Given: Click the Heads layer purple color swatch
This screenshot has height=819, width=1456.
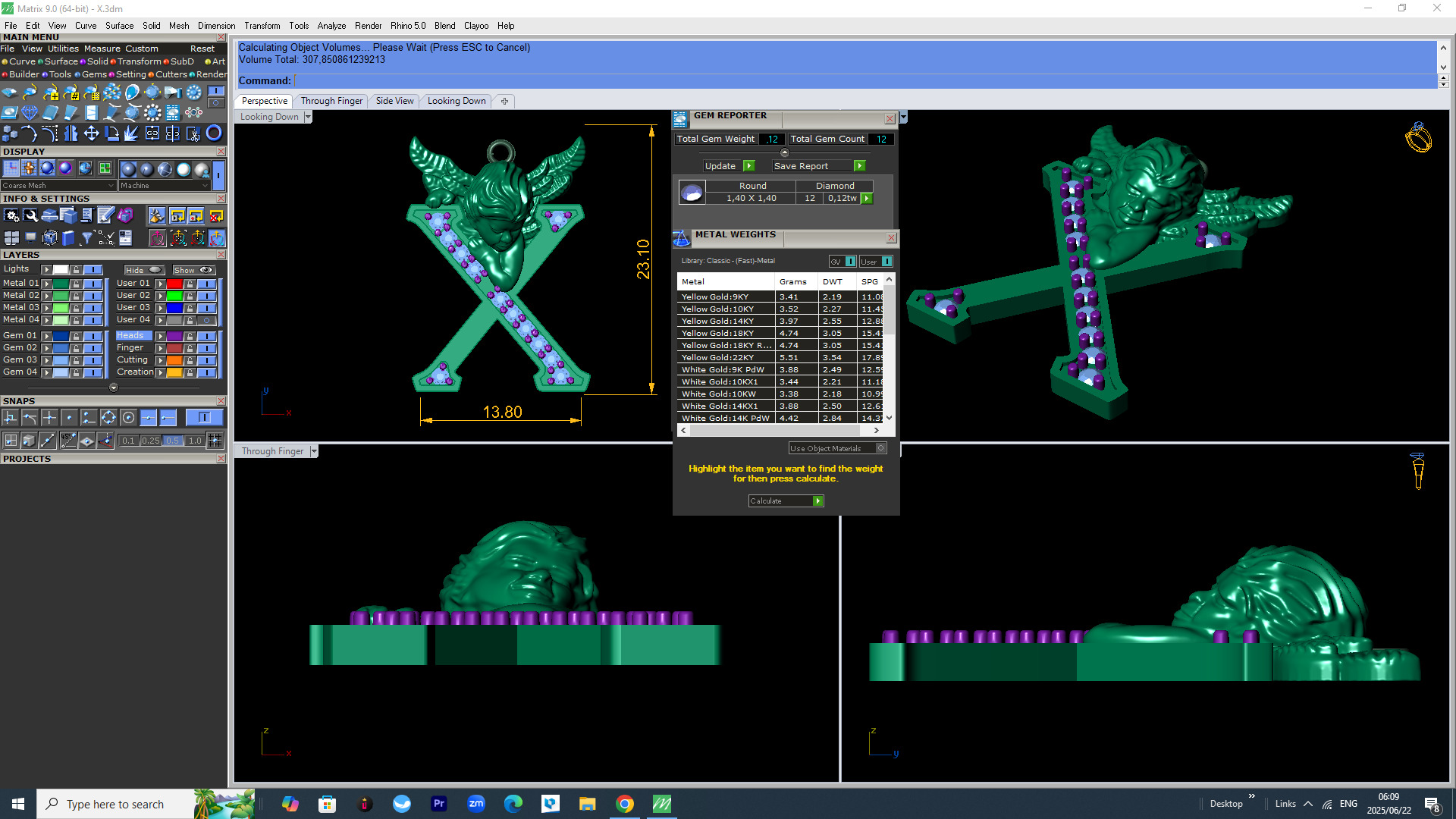Looking at the screenshot, I should (174, 336).
